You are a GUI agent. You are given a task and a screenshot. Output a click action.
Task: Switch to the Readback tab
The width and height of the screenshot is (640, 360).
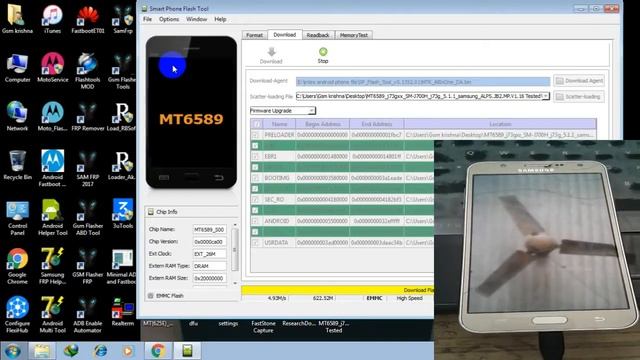pyautogui.click(x=318, y=35)
